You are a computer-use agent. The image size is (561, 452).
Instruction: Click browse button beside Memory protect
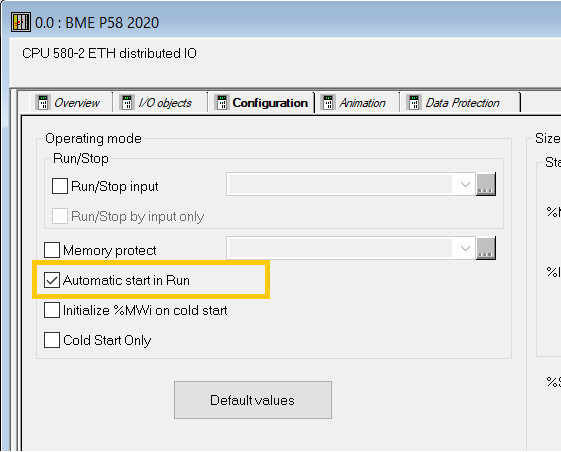486,248
